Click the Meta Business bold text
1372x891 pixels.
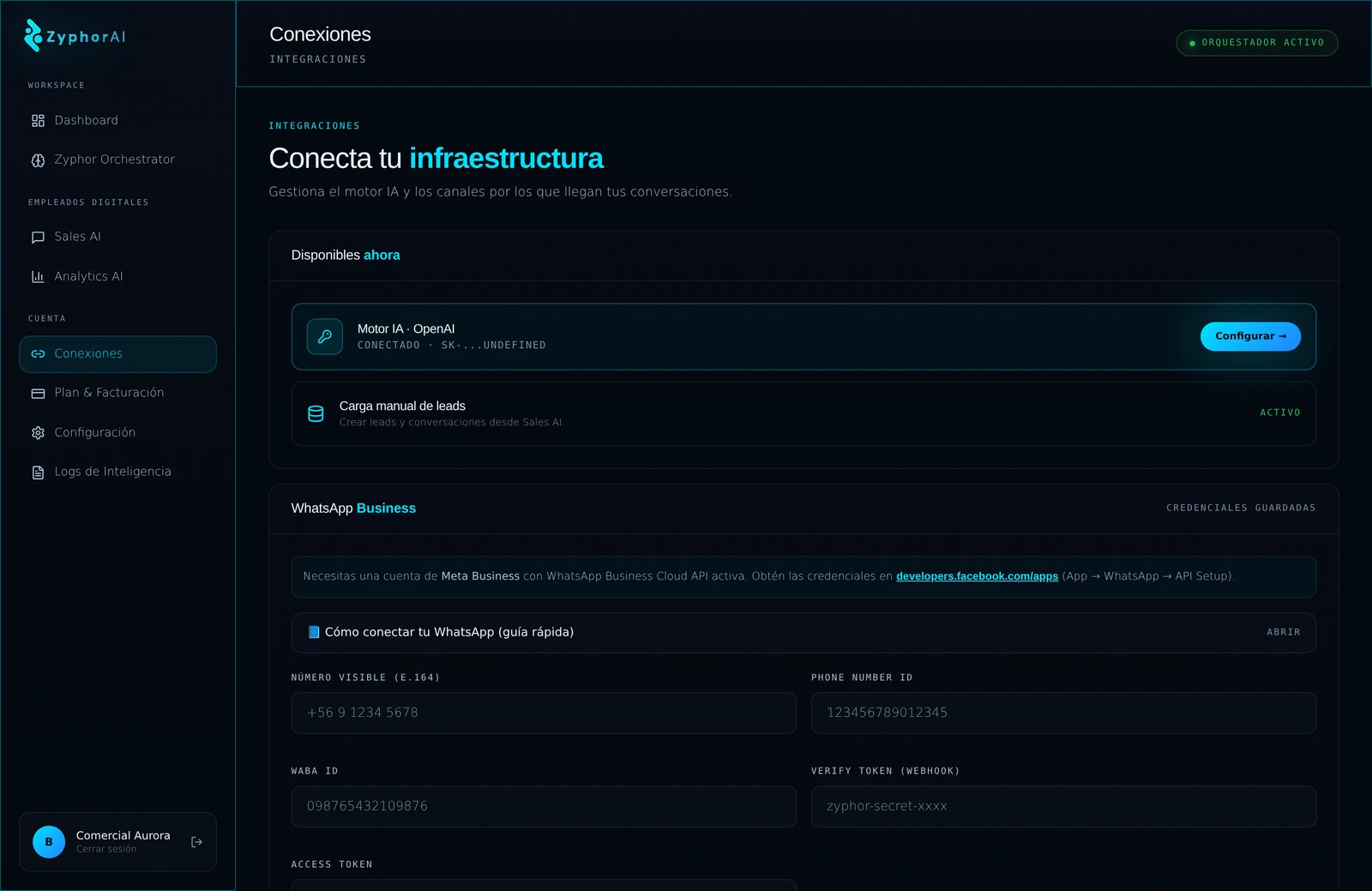tap(480, 576)
